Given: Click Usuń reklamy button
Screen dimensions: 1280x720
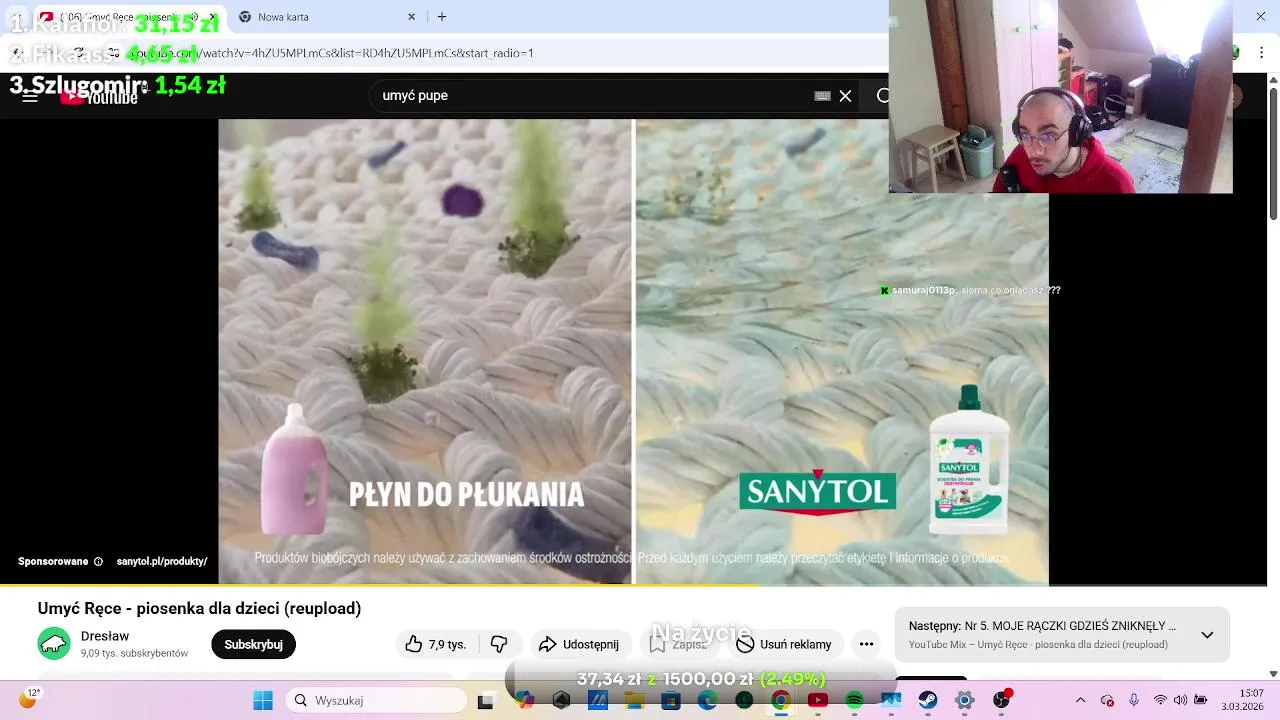Looking at the screenshot, I should [x=784, y=644].
